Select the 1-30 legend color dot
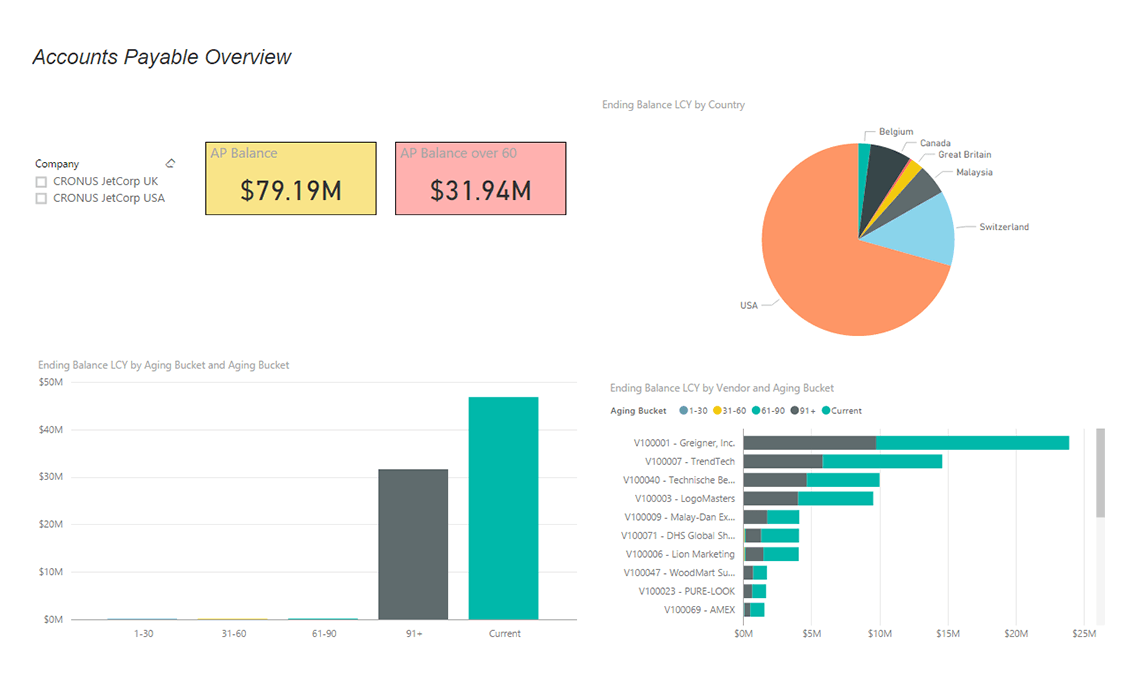 coord(683,411)
